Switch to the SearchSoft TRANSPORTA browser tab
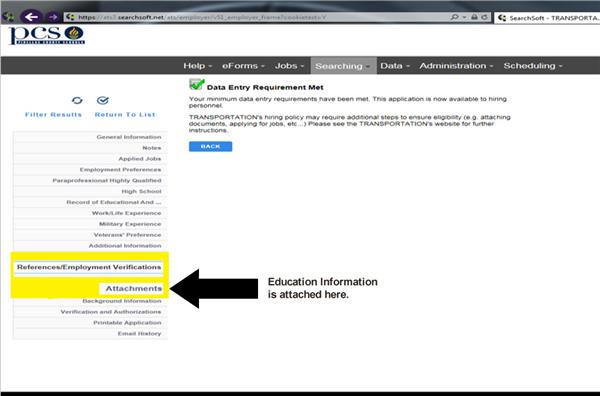Viewport: 600px width, 396px height. coord(548,18)
